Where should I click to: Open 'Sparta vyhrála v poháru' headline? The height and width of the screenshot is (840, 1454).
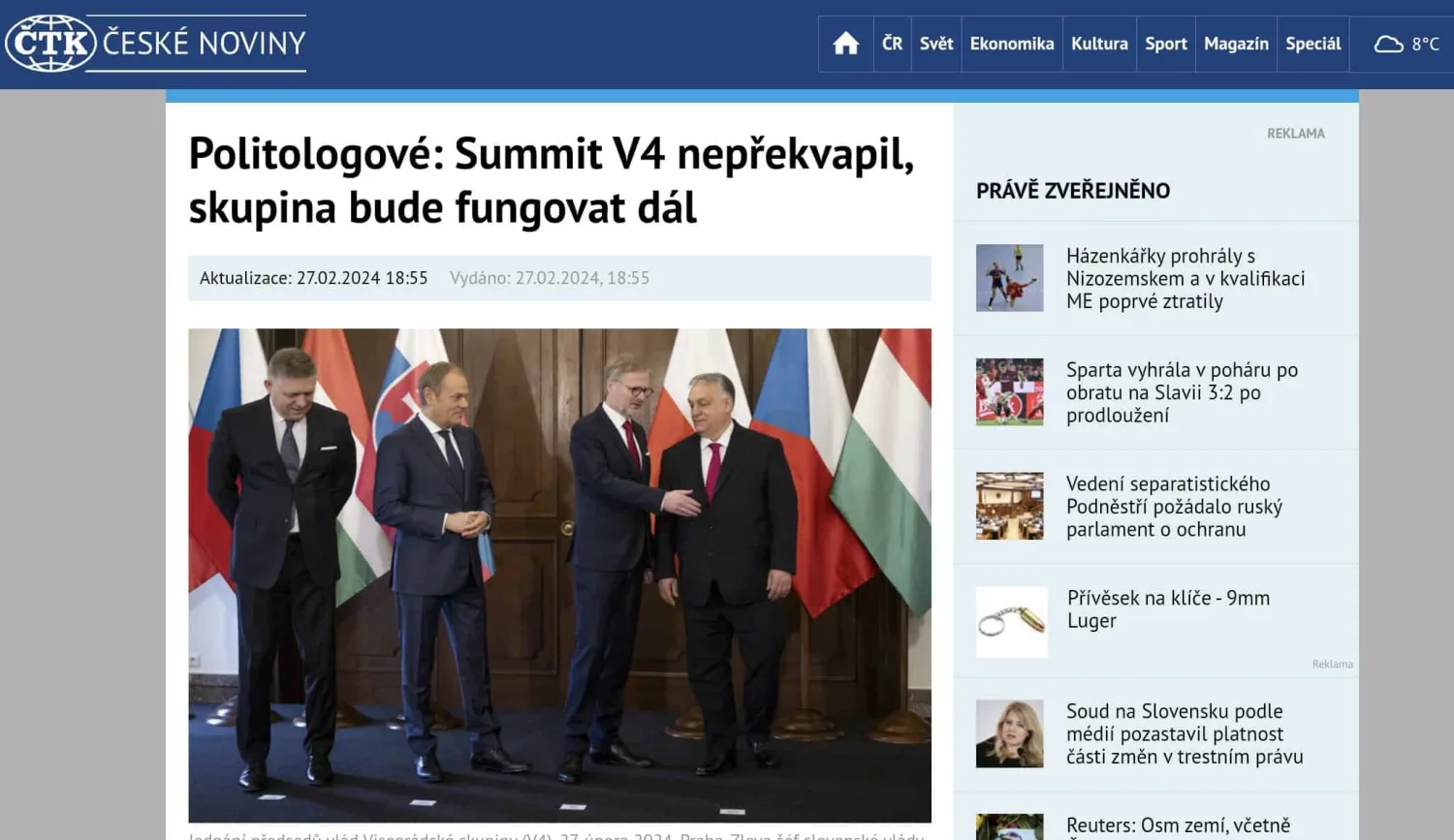pos(1182,392)
